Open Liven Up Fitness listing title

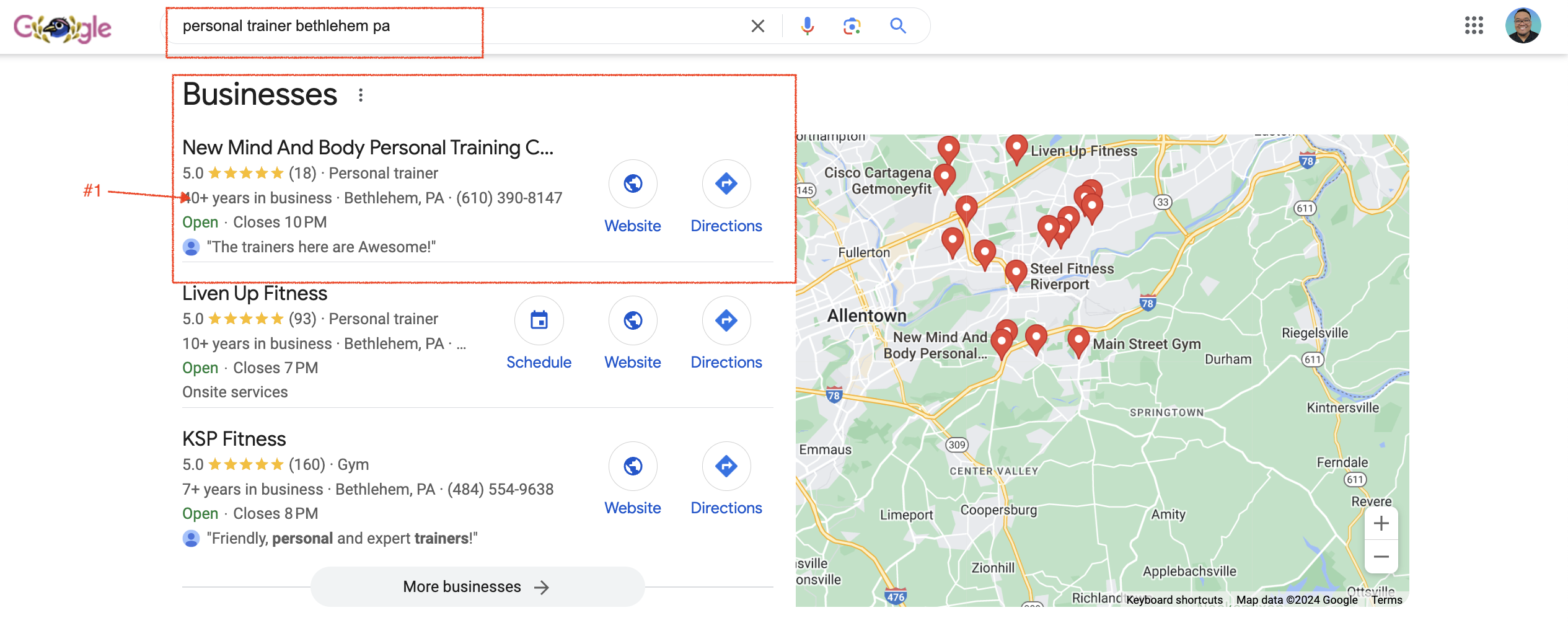tap(255, 293)
